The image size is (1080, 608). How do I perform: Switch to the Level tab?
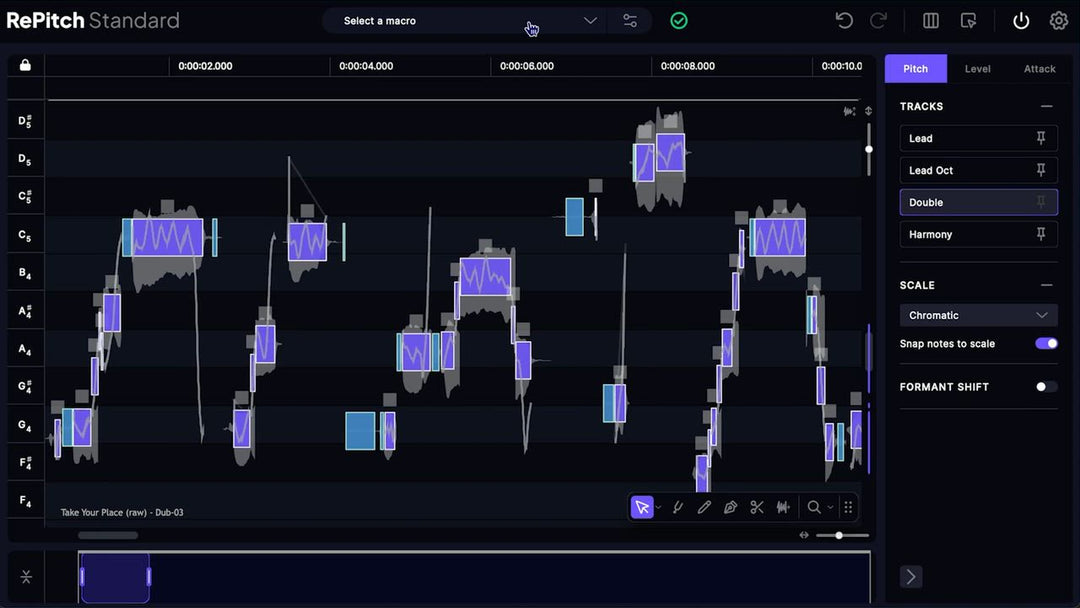click(x=977, y=69)
